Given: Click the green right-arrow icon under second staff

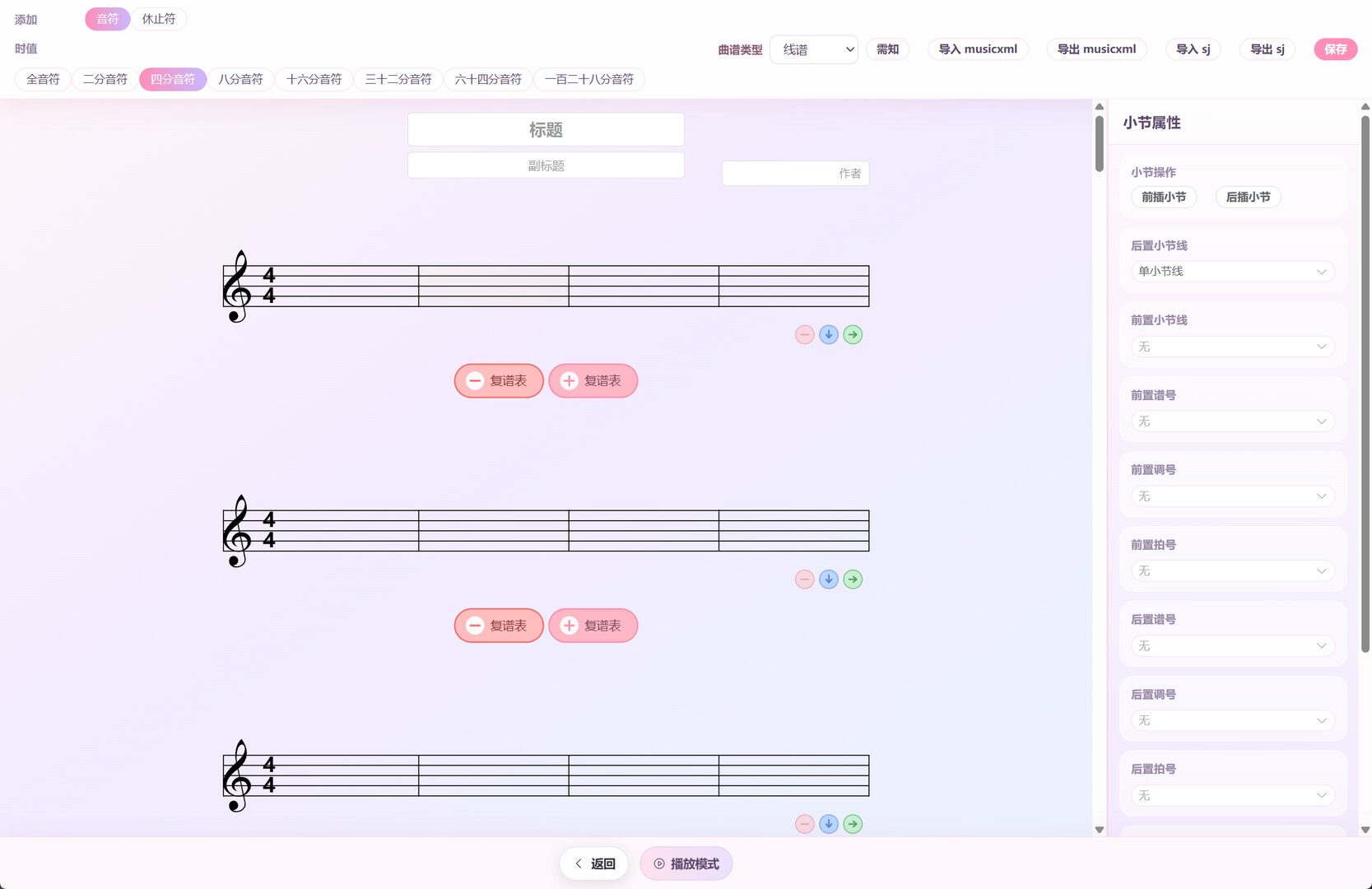Looking at the screenshot, I should pyautogui.click(x=853, y=579).
